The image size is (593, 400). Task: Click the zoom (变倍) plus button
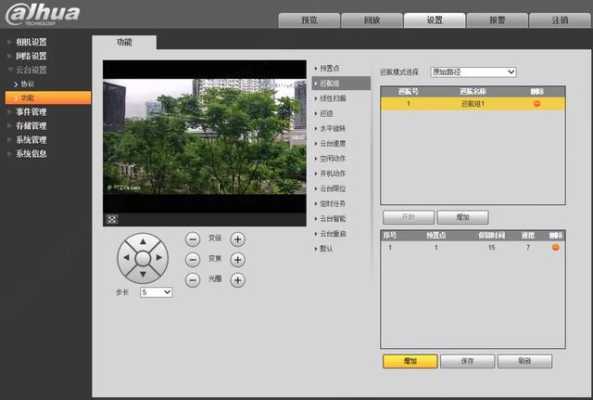[238, 239]
